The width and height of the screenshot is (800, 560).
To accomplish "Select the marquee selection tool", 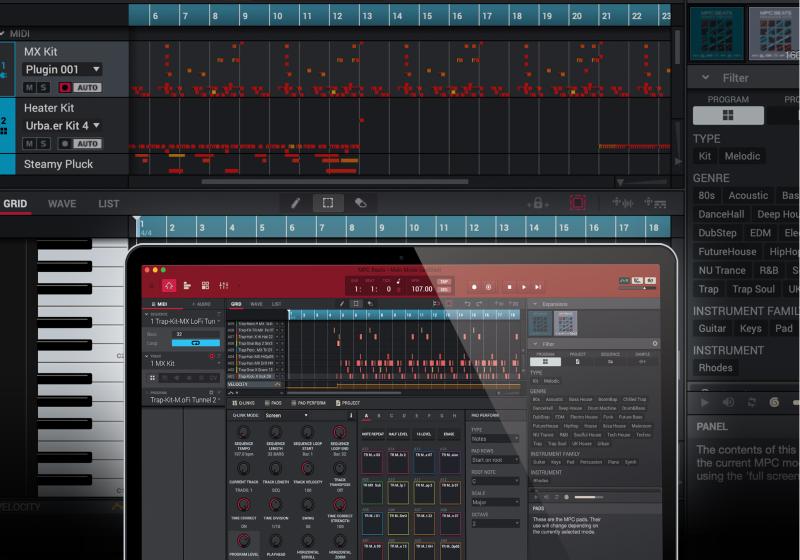I will pos(328,203).
